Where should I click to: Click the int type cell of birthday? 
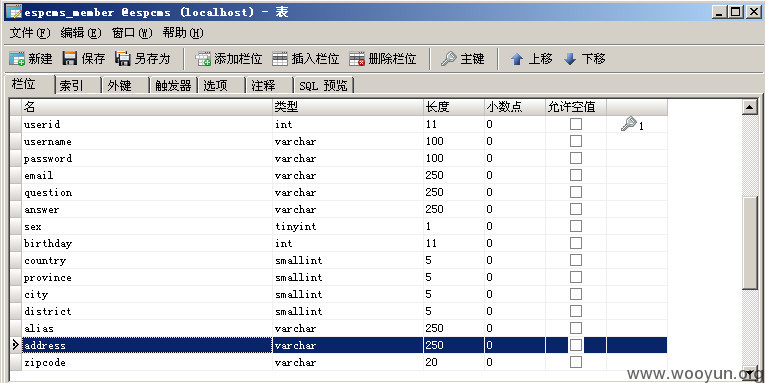[348, 243]
